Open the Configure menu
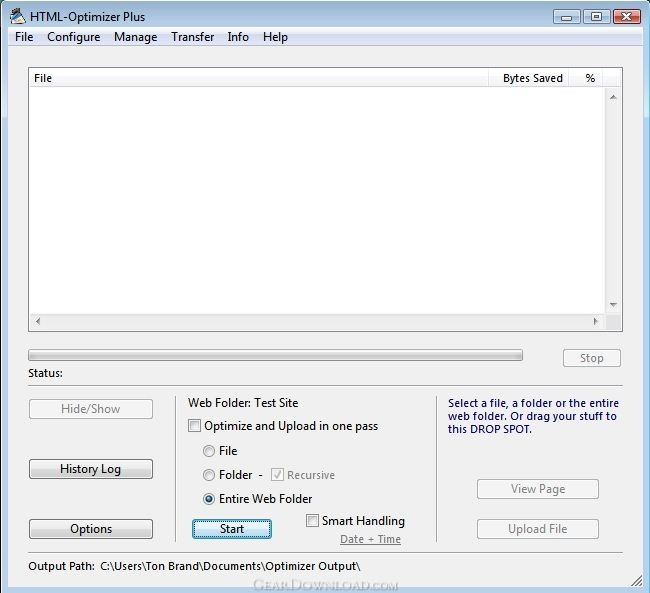Screen dimensions: 650x593 pos(74,37)
